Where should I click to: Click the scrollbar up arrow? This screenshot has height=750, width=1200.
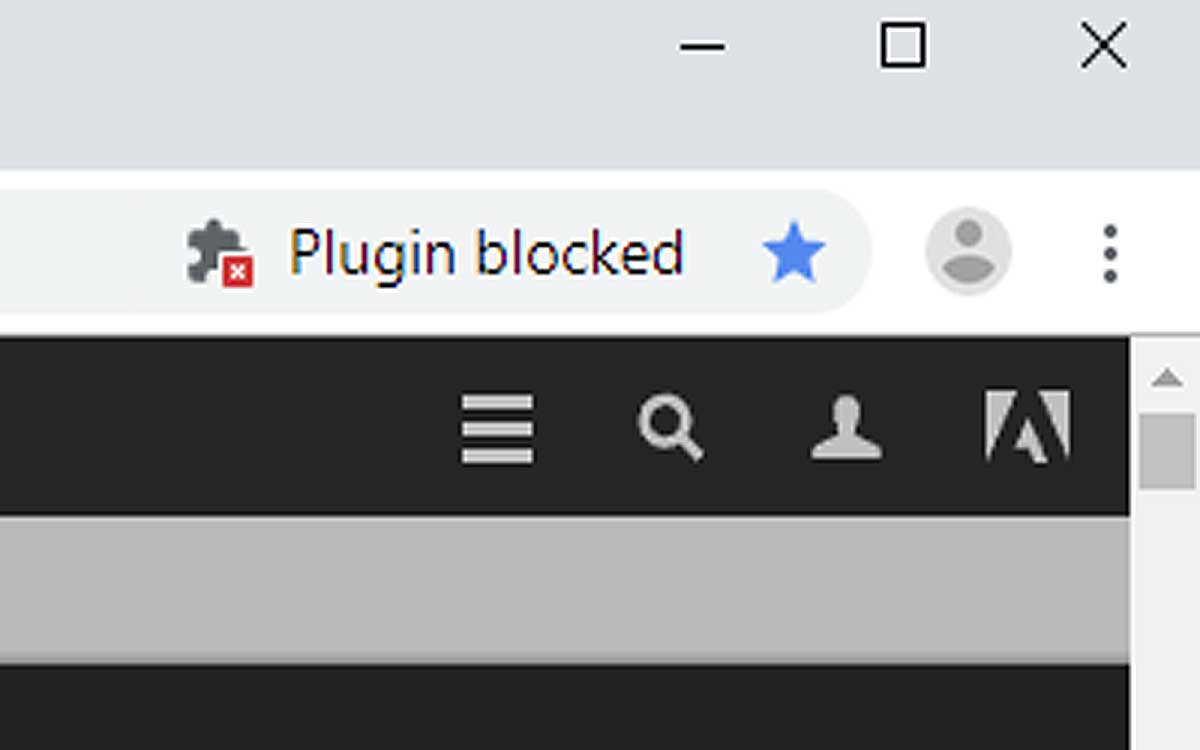1166,378
